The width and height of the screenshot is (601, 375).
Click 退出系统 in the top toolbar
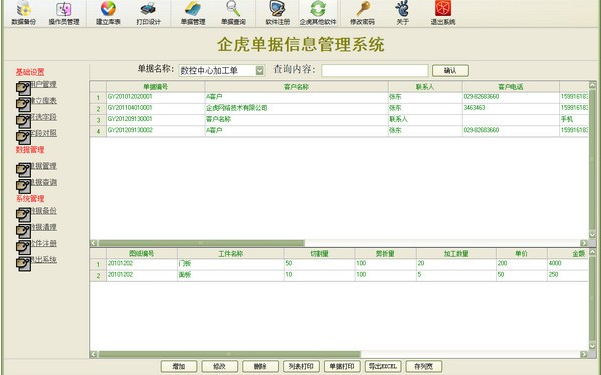(x=443, y=13)
